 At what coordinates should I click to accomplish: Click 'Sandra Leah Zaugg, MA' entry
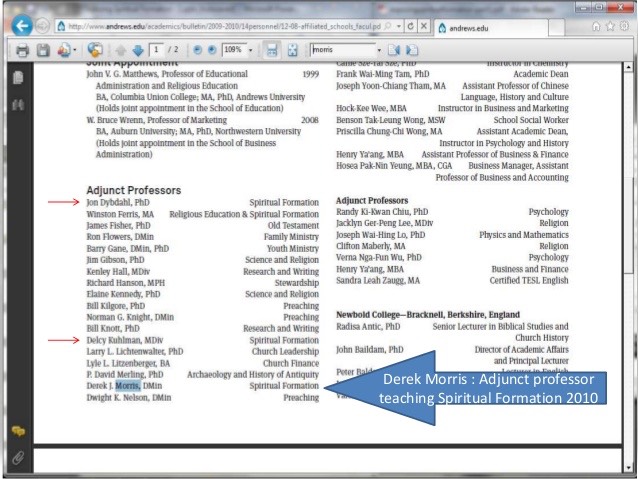[378, 280]
